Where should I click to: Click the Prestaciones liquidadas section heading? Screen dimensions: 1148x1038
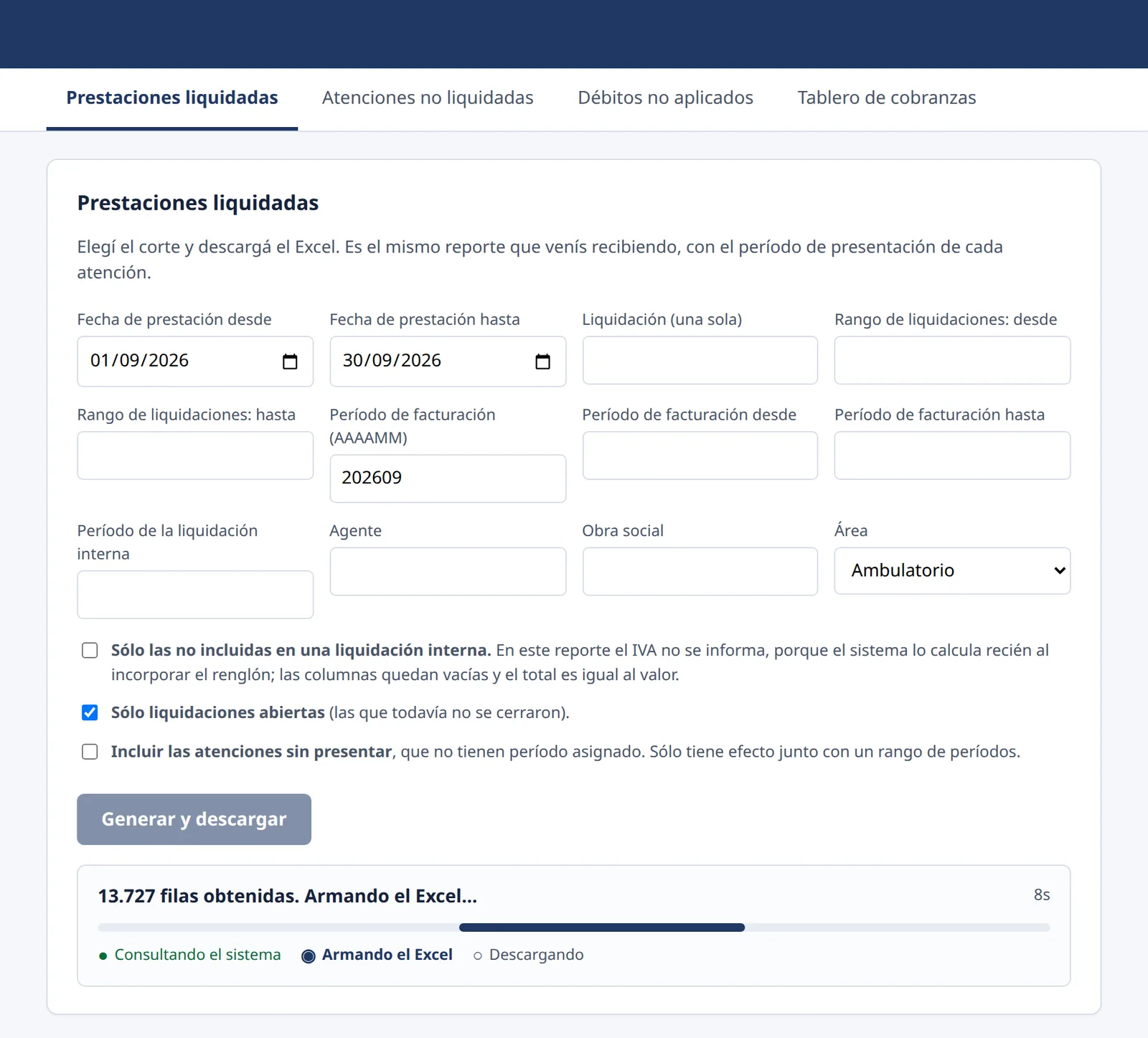tap(198, 203)
